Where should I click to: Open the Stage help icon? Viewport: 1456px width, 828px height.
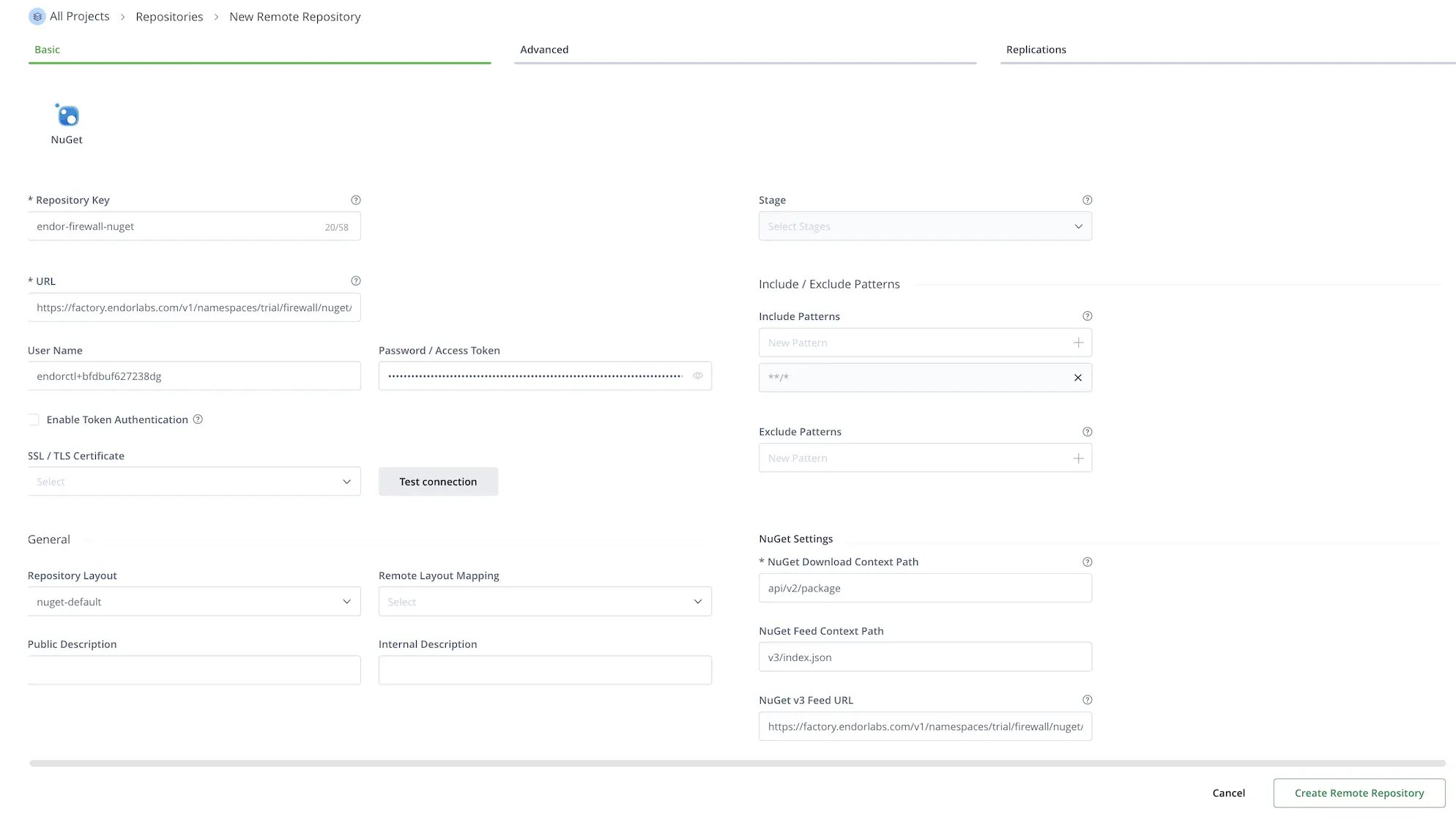pos(1088,200)
